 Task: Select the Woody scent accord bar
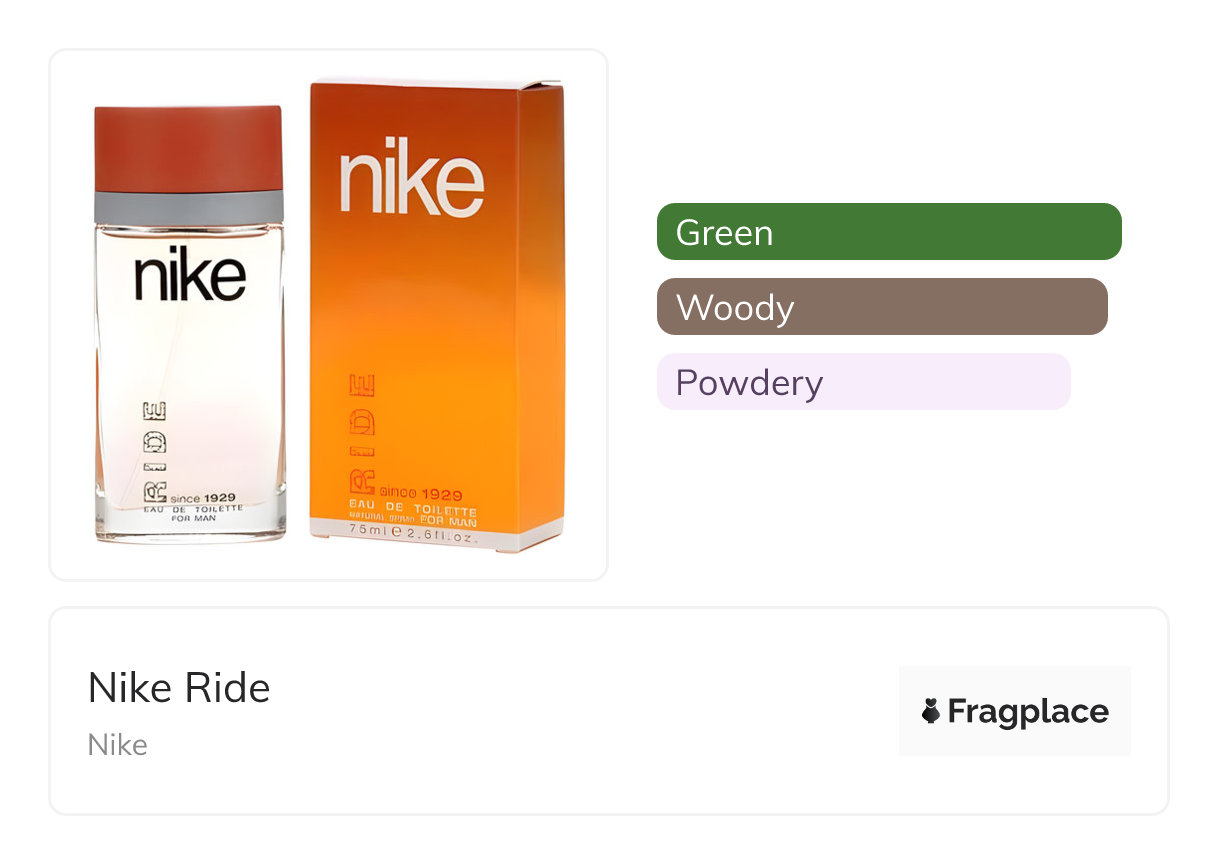[x=881, y=307]
